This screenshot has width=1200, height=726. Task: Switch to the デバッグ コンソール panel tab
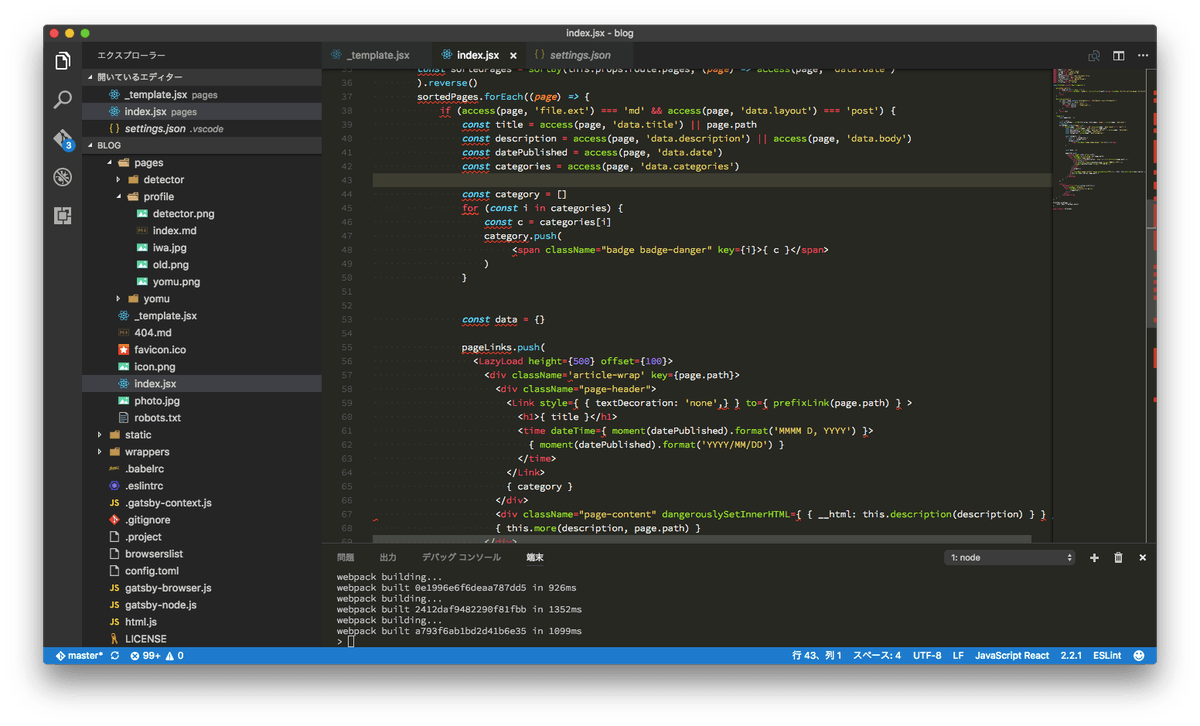(461, 557)
